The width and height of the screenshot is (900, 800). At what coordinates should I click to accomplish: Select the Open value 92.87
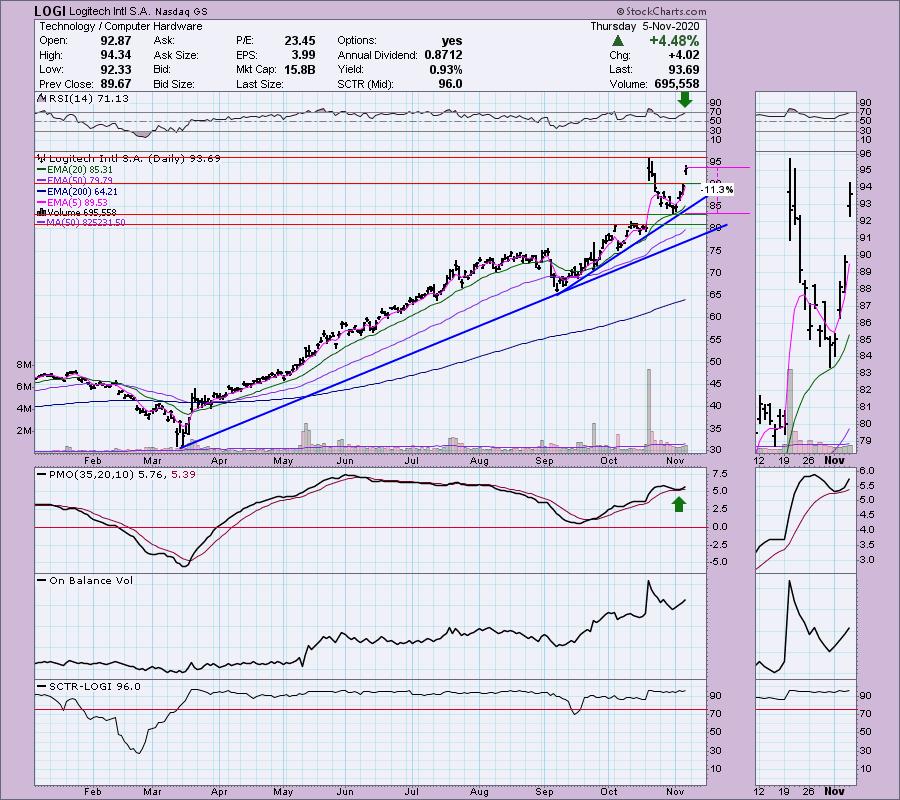[116, 41]
